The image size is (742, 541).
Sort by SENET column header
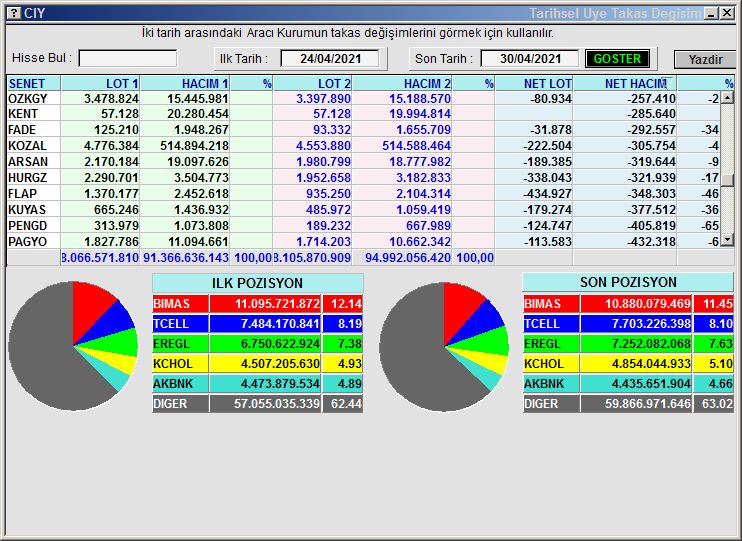34,84
